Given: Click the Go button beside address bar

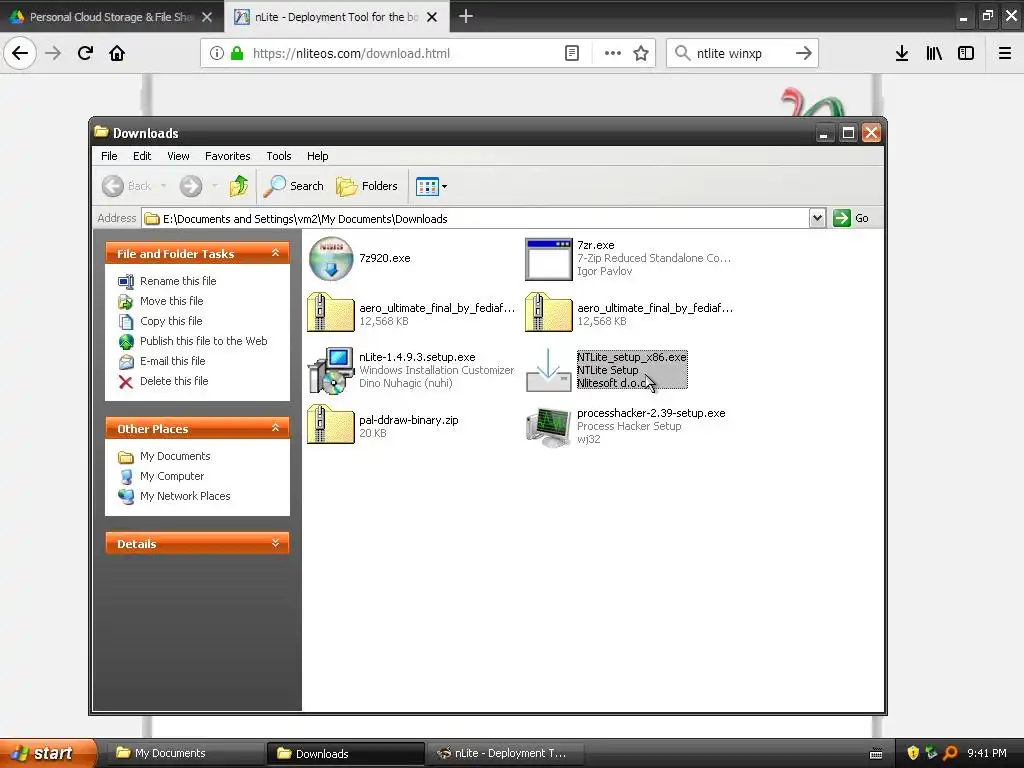Looking at the screenshot, I should [x=851, y=218].
